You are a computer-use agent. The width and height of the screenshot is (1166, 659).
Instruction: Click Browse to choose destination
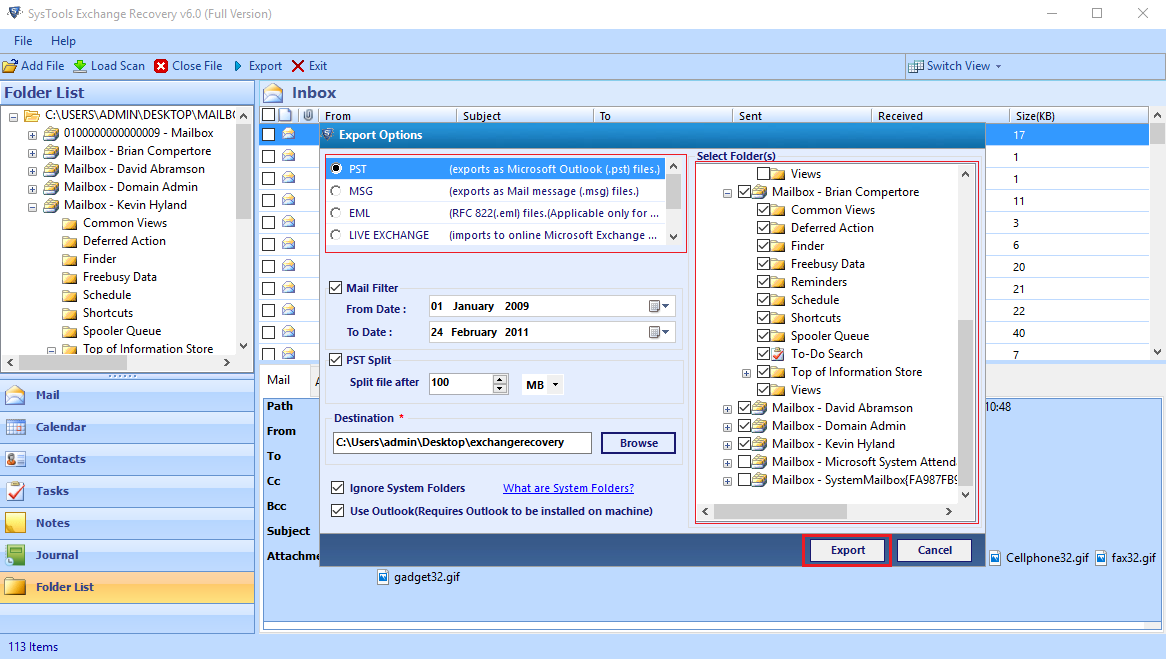[x=638, y=443]
